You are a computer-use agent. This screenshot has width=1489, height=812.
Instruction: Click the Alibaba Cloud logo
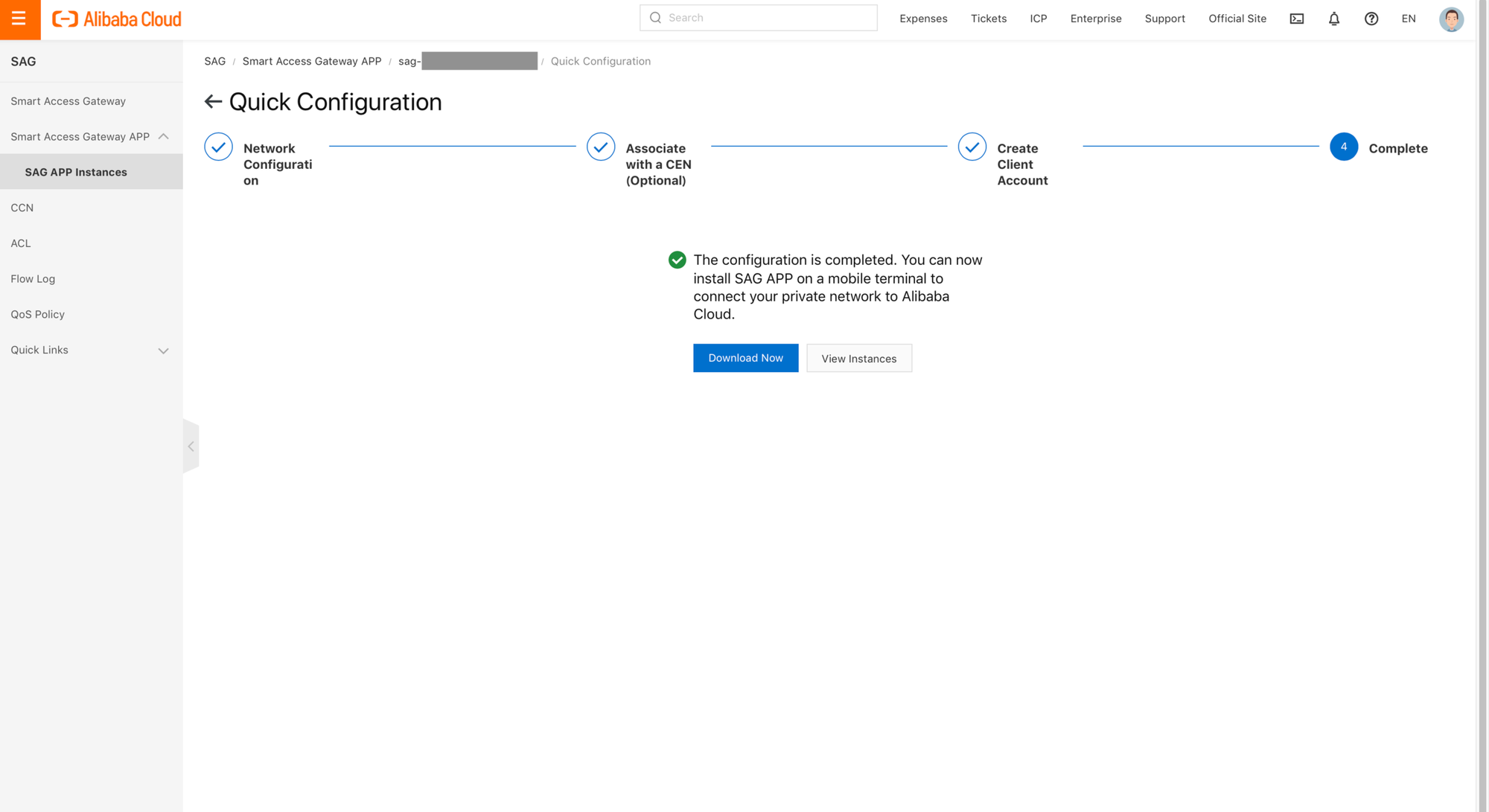tap(117, 19)
